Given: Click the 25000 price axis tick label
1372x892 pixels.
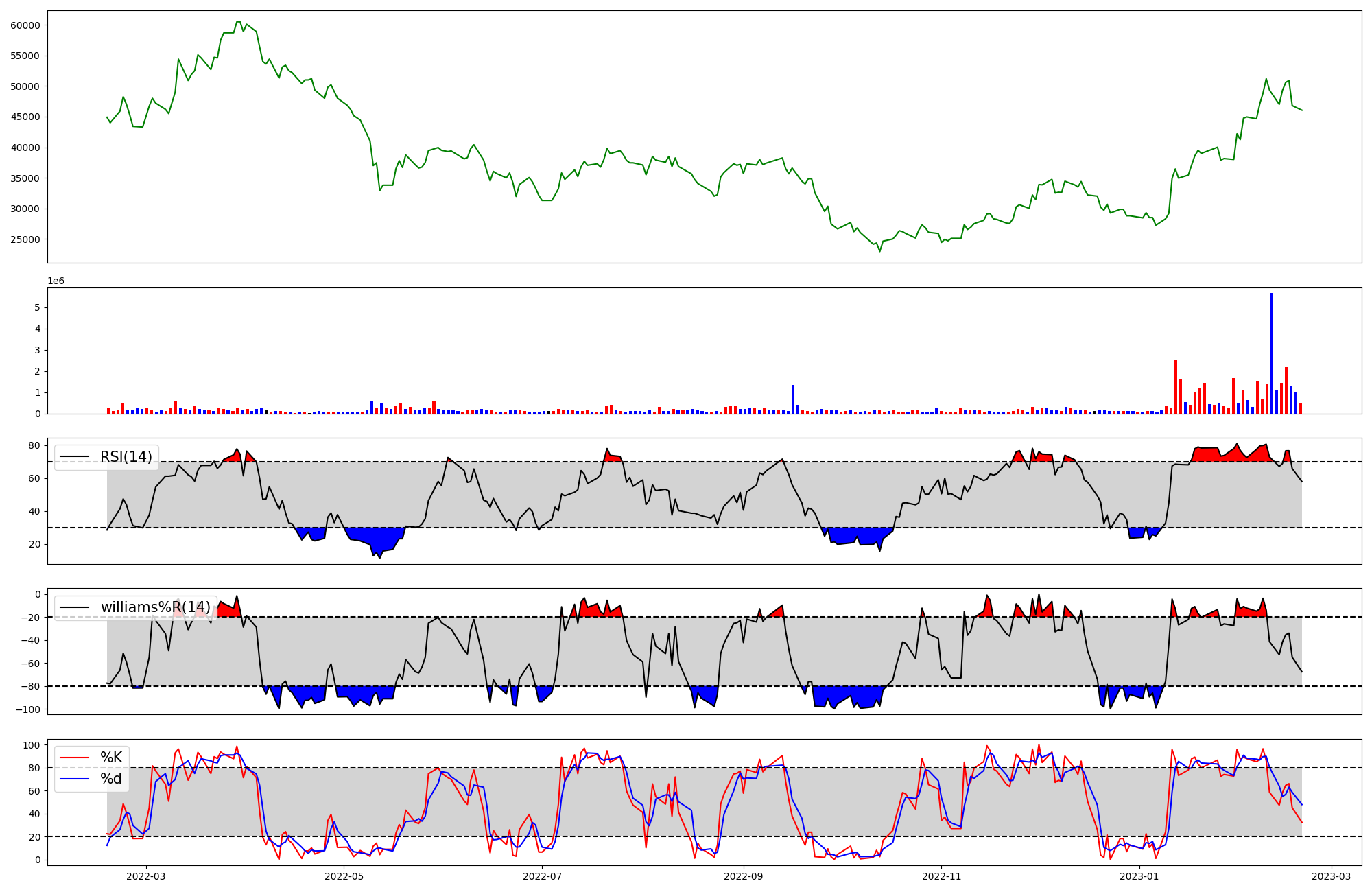Looking at the screenshot, I should 25,239.
